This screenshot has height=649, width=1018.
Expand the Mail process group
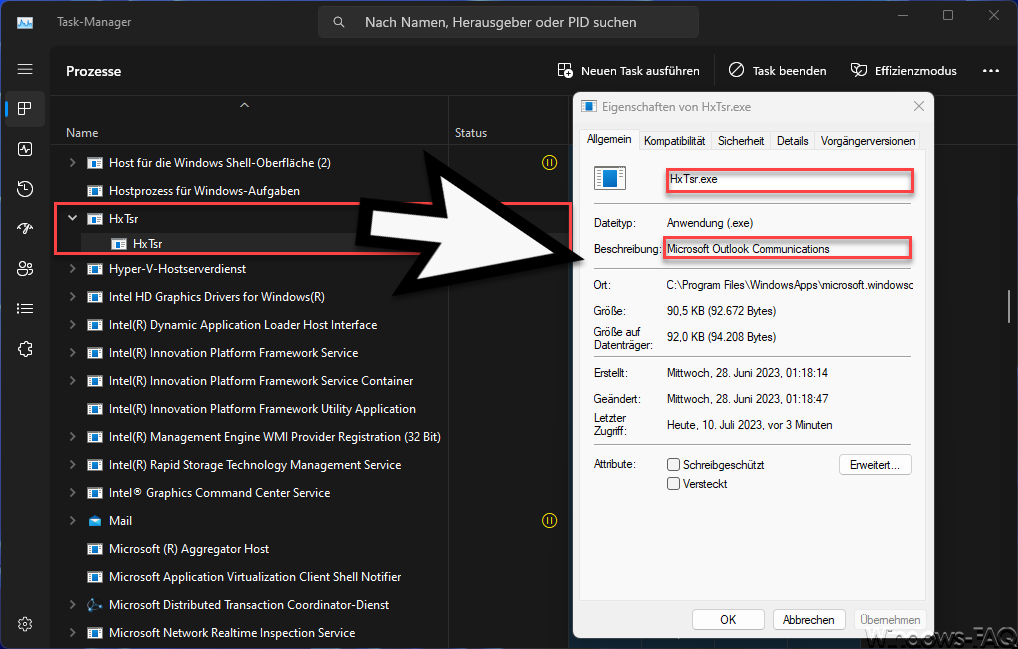73,520
